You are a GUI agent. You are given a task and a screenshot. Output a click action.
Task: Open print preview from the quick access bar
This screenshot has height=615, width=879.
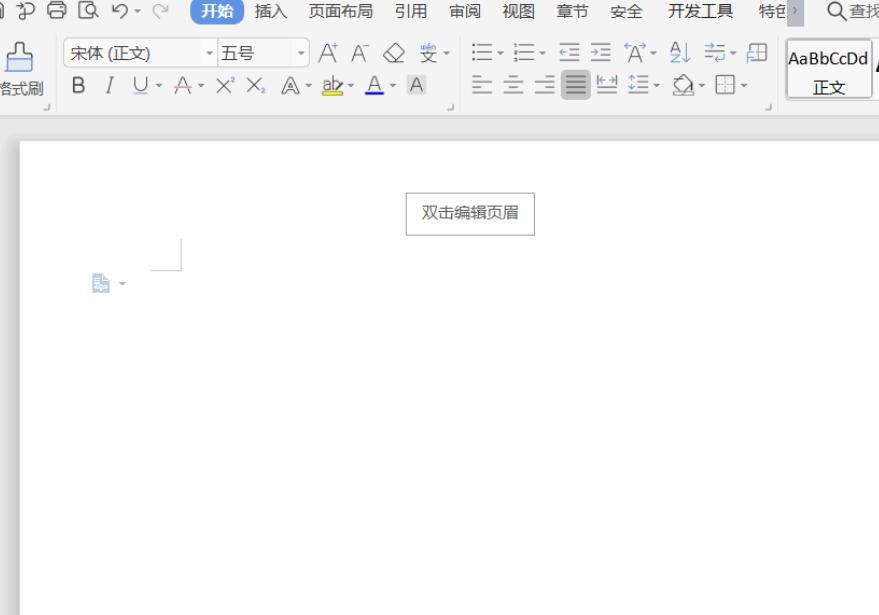[x=89, y=12]
